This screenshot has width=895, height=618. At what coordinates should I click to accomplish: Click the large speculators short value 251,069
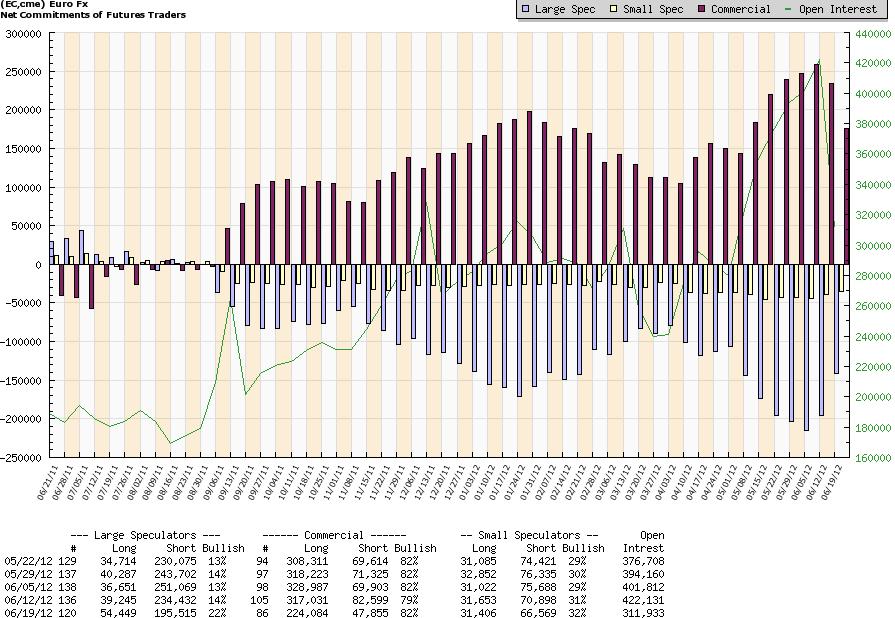coord(175,587)
